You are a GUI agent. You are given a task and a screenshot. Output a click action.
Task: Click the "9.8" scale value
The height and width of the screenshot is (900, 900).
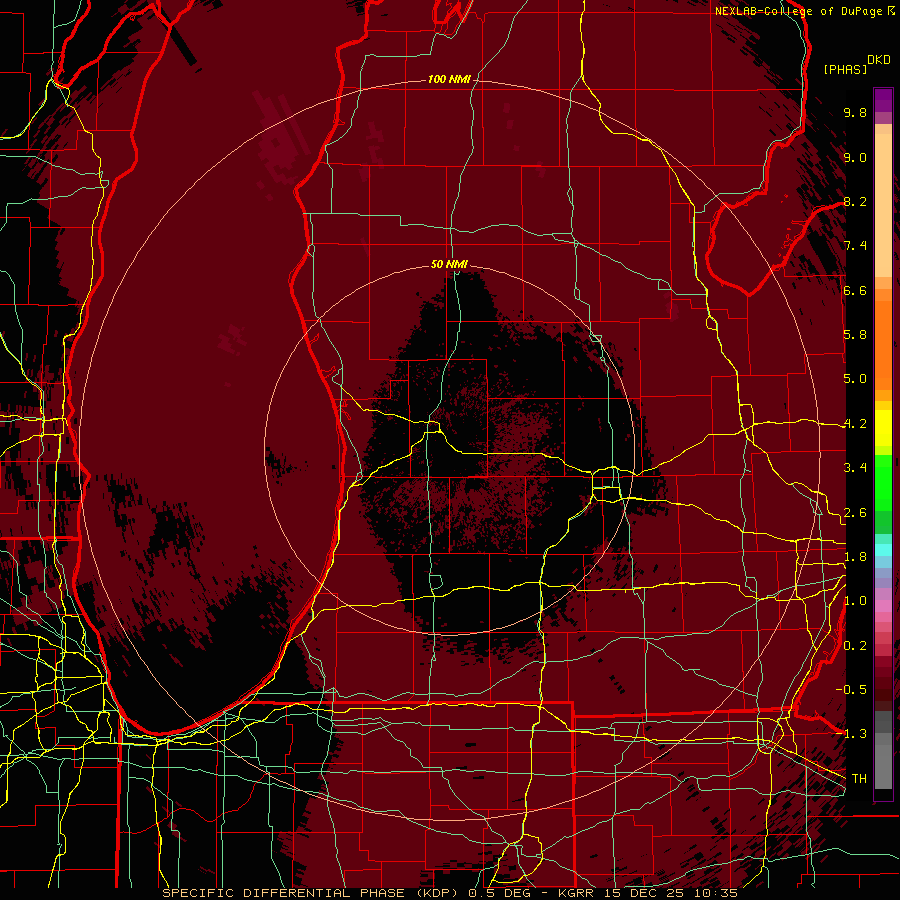[855, 112]
